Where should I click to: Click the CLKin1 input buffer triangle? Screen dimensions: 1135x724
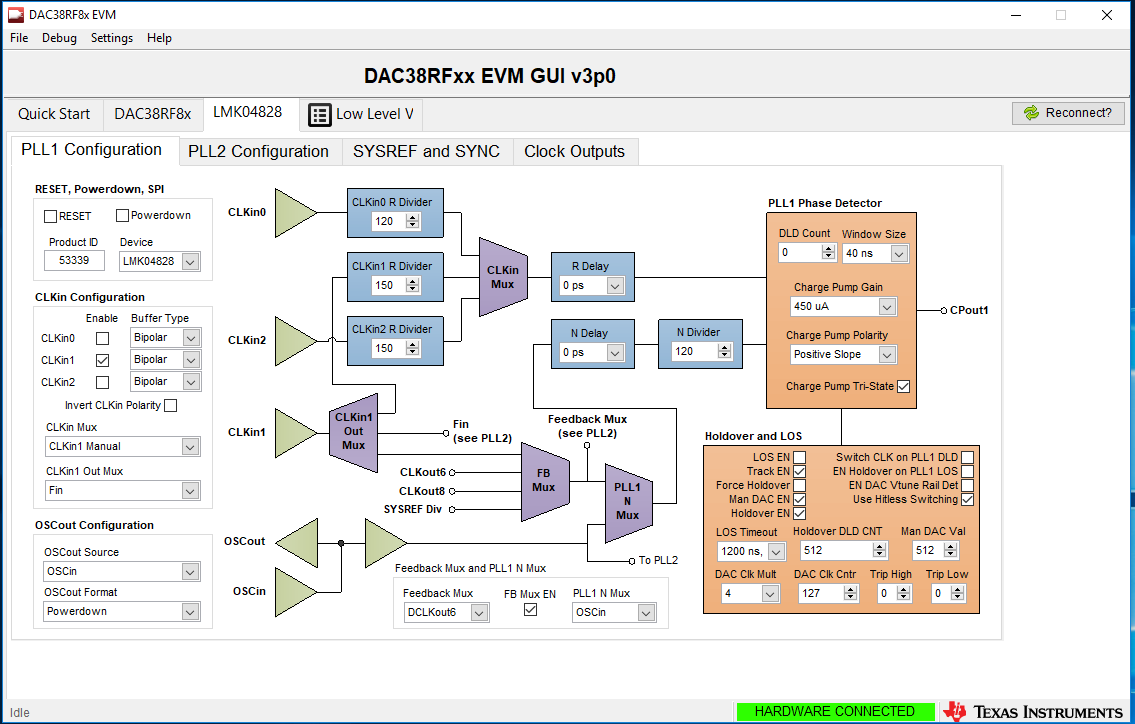(296, 433)
